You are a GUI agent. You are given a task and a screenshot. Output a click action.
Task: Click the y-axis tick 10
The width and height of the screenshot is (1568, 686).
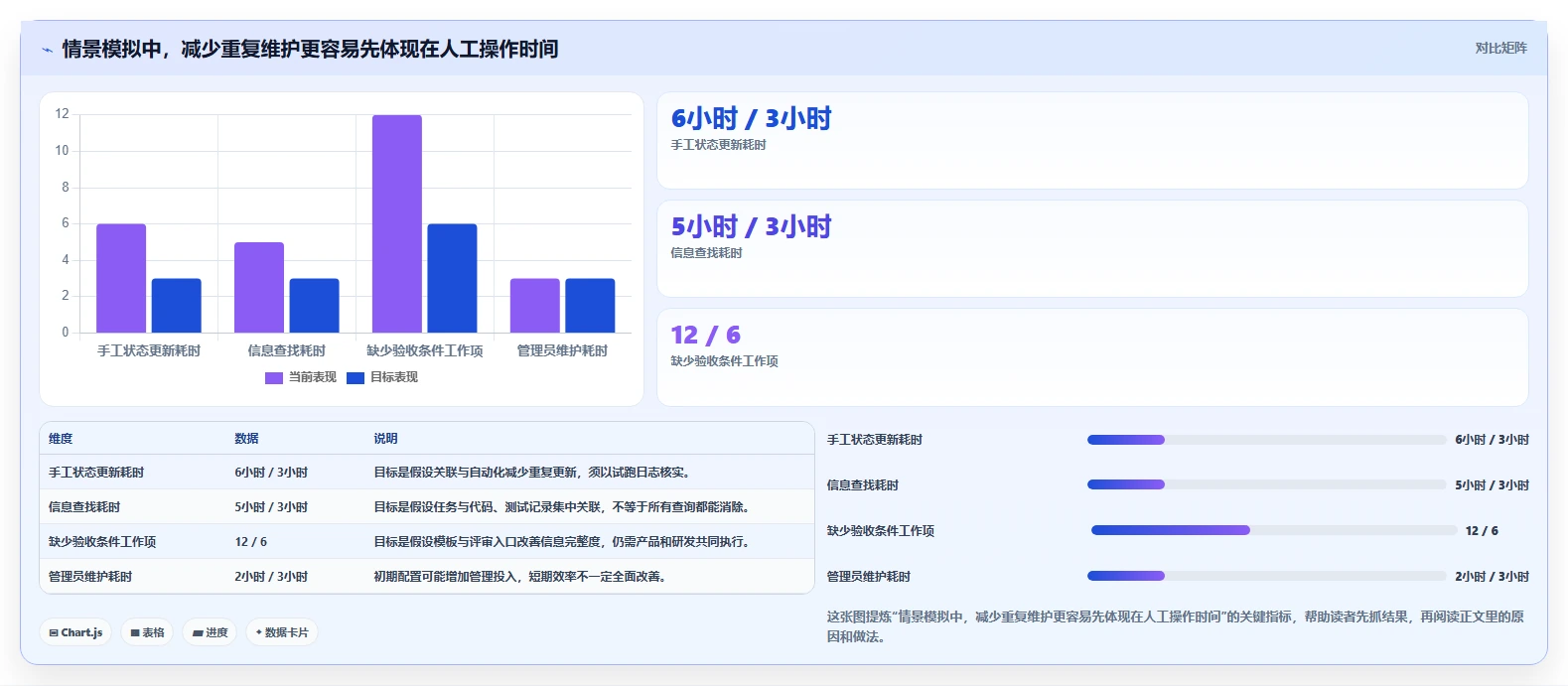coord(63,151)
